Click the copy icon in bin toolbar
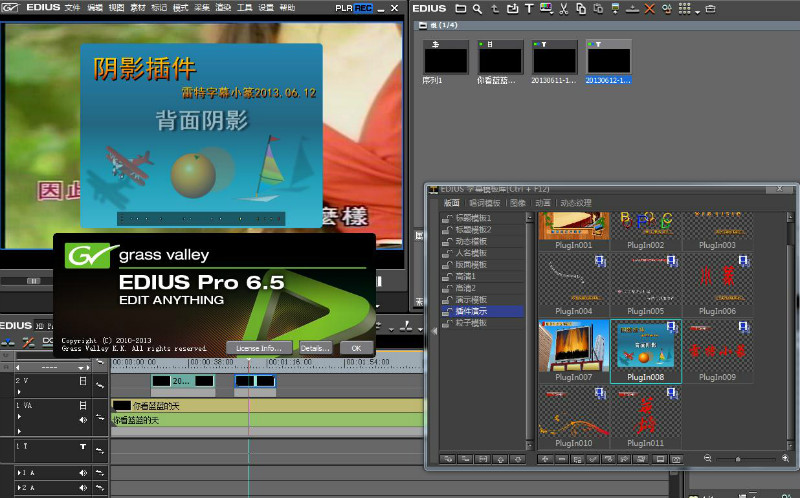The height and width of the screenshot is (498, 800). click(x=580, y=9)
